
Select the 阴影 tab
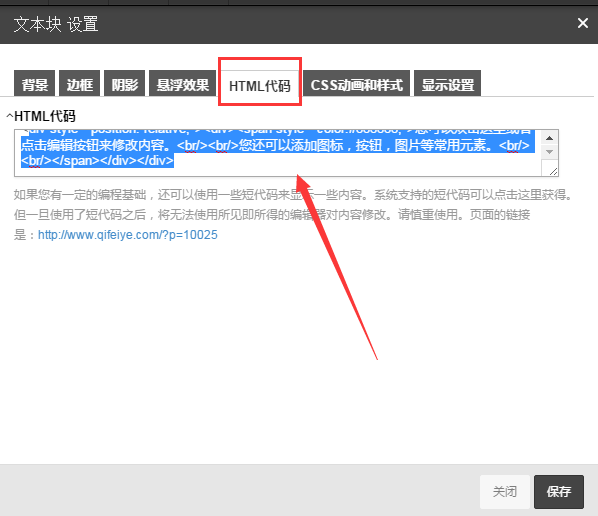pyautogui.click(x=125, y=83)
